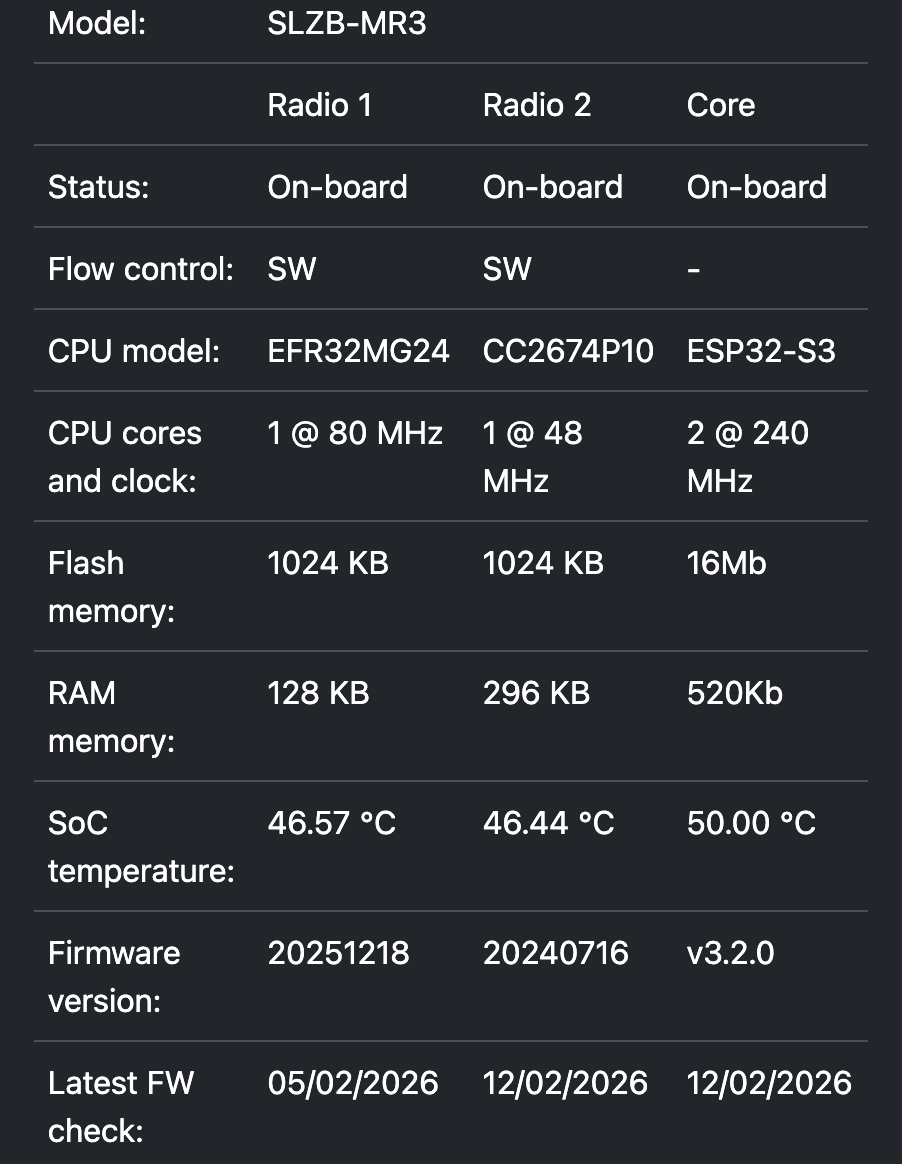Viewport: 902px width, 1164px height.
Task: Click the 1 @ 80 MHz clock value
Action: click(x=355, y=433)
